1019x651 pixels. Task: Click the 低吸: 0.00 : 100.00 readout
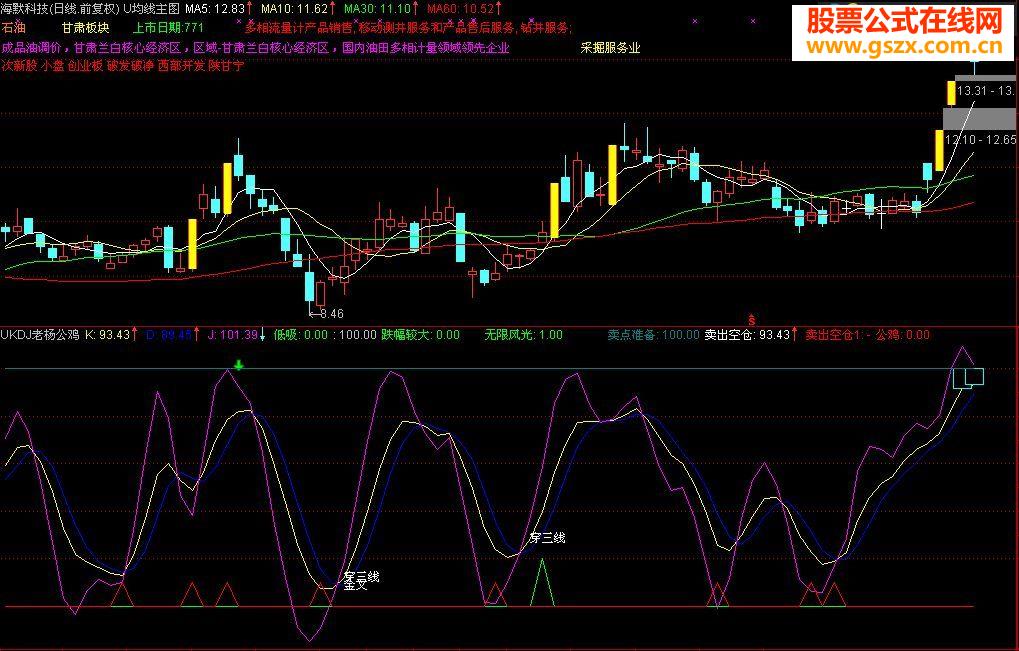(x=325, y=335)
